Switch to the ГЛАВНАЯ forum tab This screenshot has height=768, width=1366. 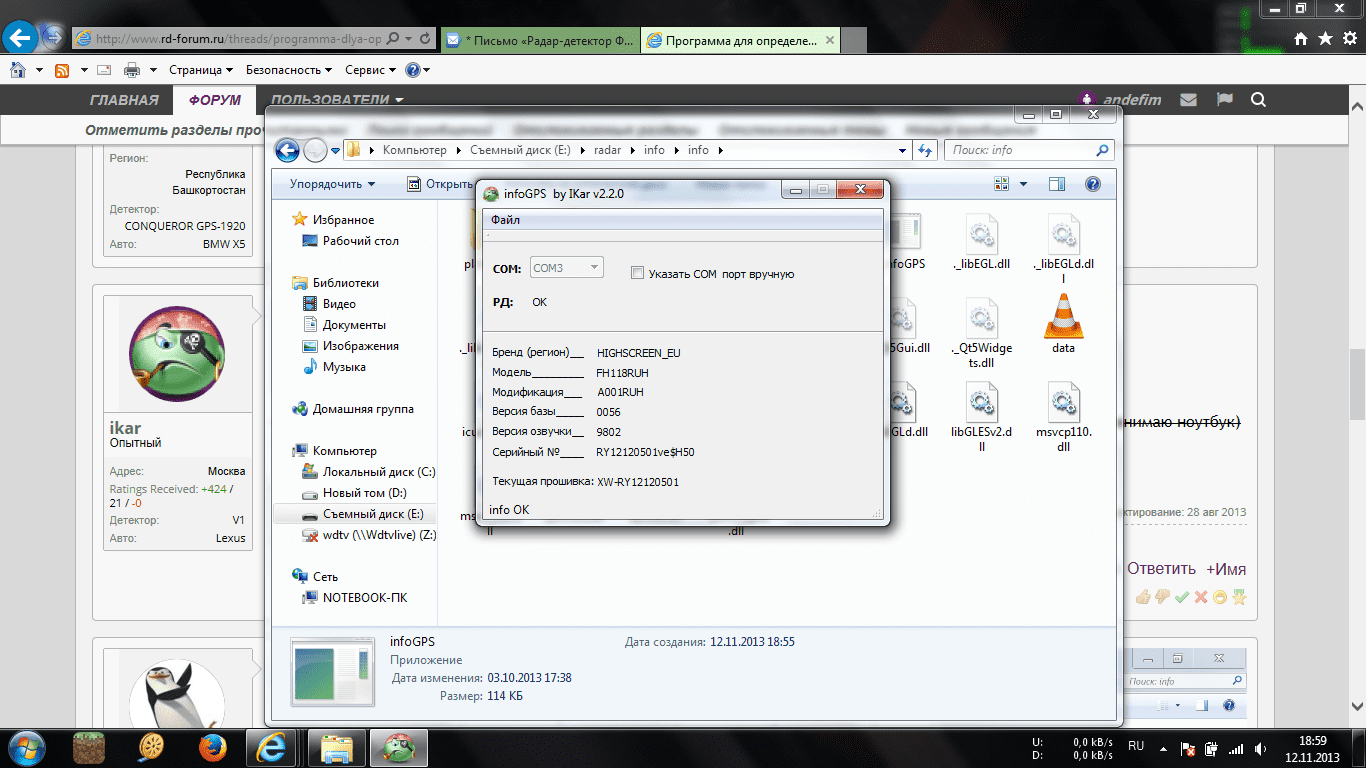pyautogui.click(x=124, y=100)
